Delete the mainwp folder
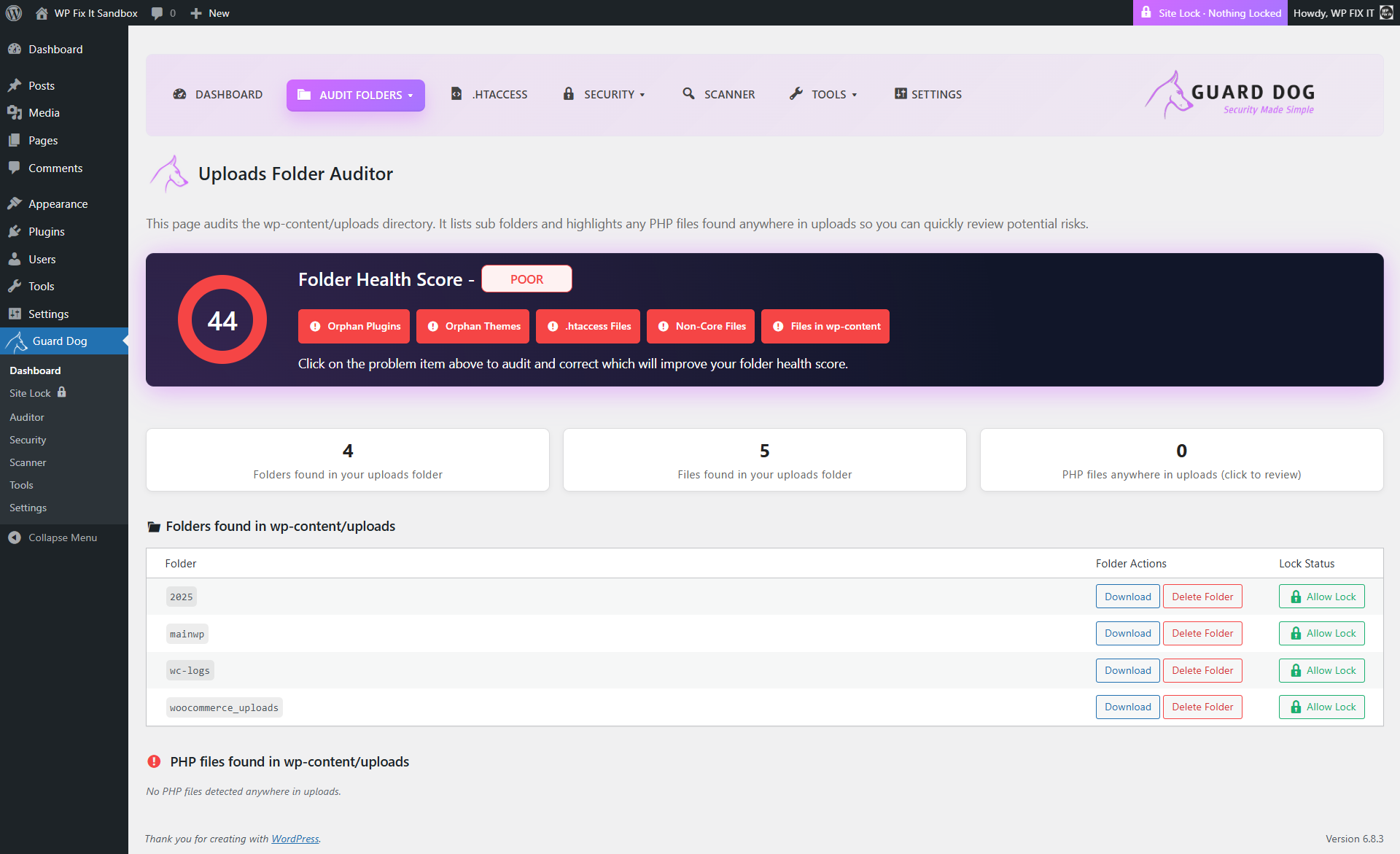Image resolution: width=1400 pixels, height=854 pixels. (1202, 633)
